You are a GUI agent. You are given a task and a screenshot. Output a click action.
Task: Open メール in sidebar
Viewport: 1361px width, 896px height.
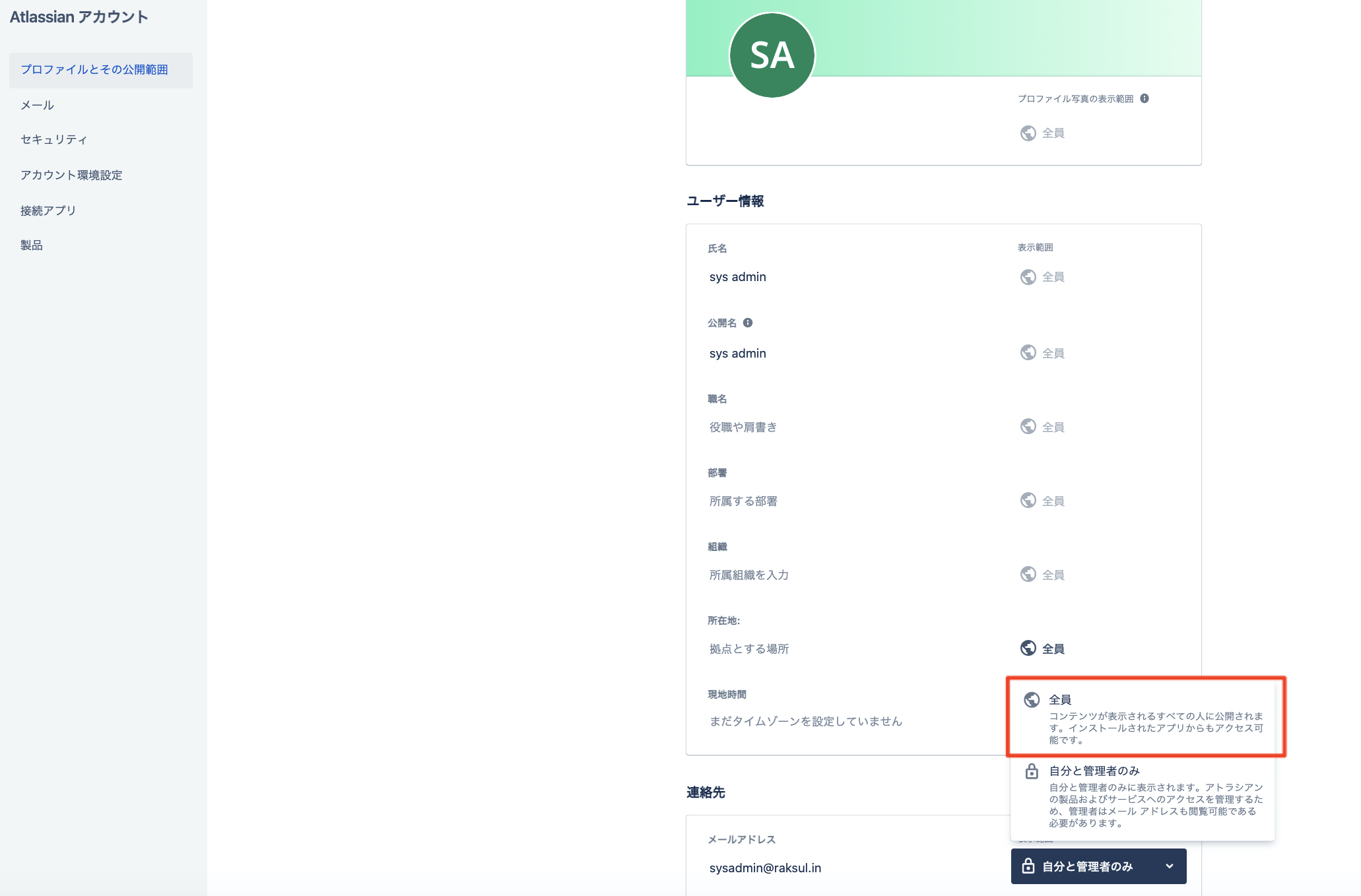(x=38, y=105)
